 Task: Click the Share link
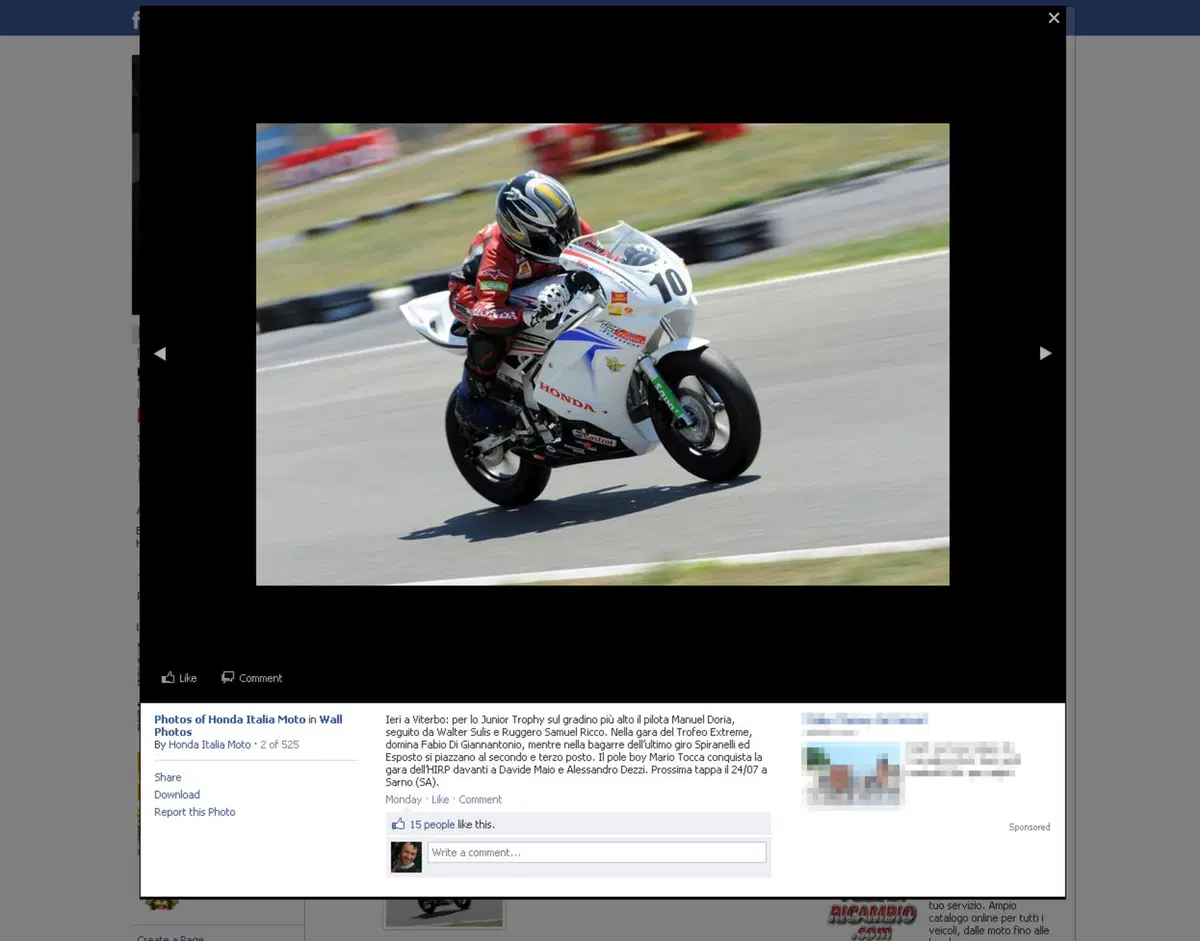tap(168, 777)
